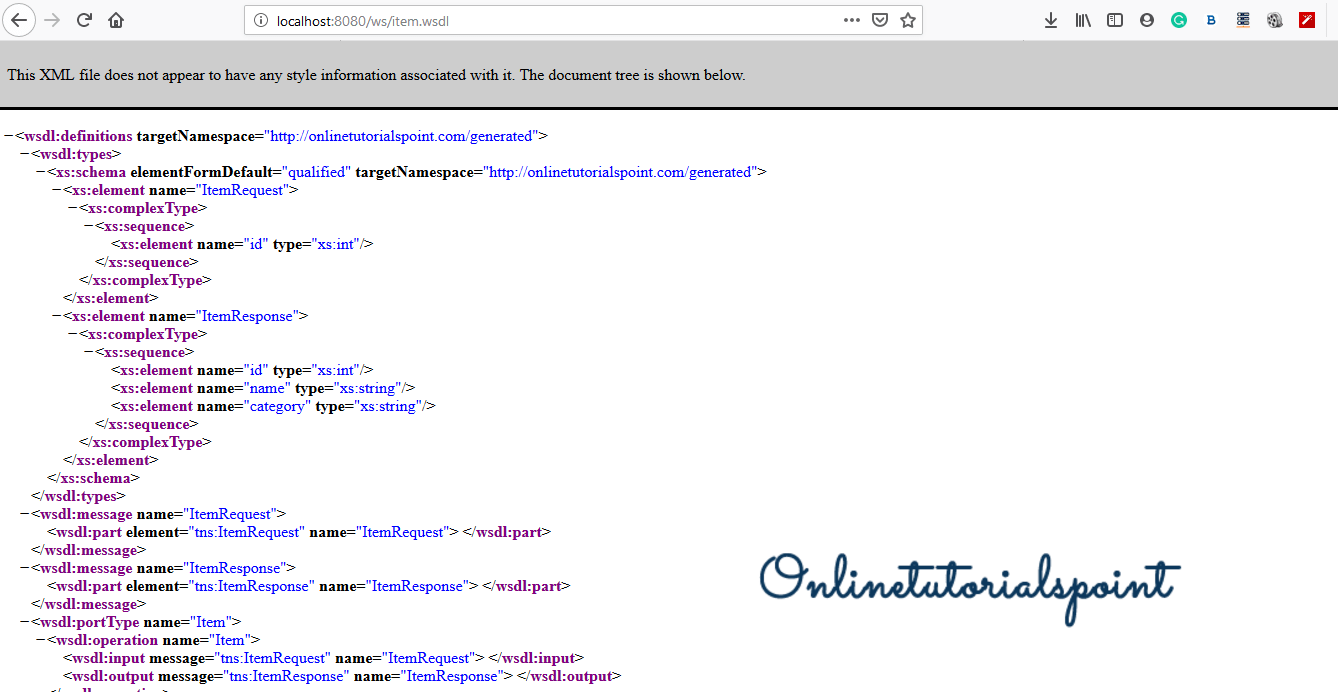Collapse the wsdl:definitions root node
1338x692 pixels.
pyautogui.click(x=9, y=136)
